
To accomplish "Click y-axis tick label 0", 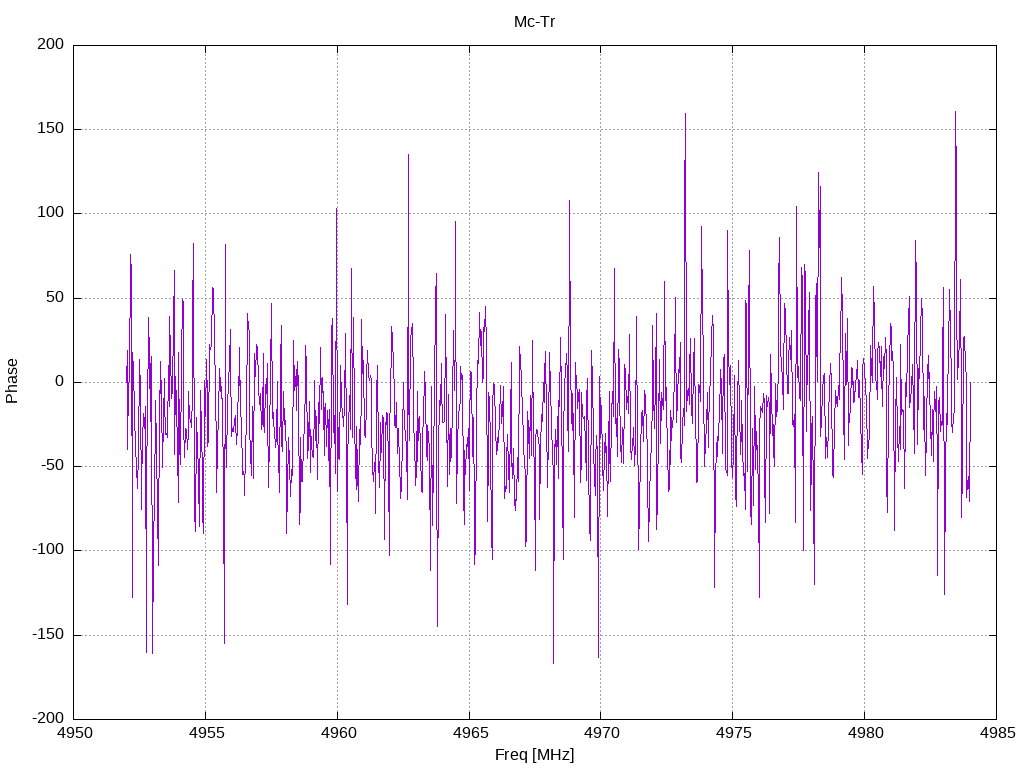I will click(x=60, y=381).
